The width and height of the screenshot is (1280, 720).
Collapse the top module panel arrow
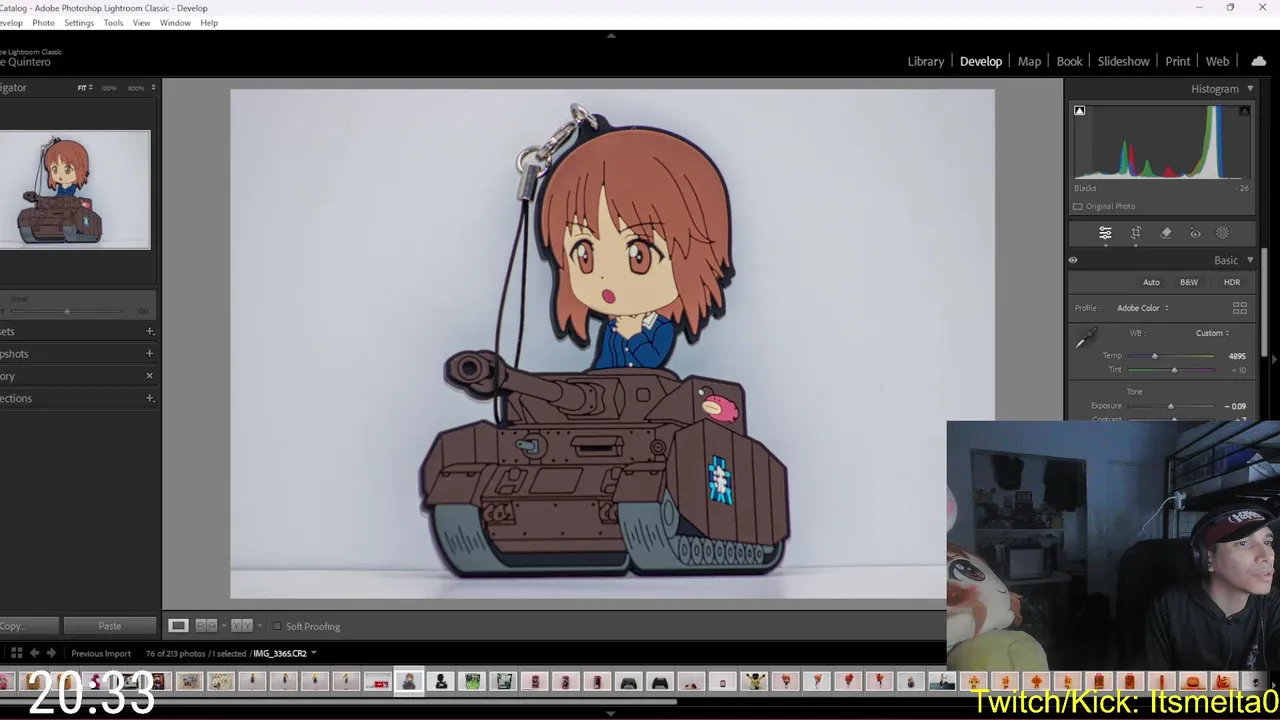[x=611, y=35]
